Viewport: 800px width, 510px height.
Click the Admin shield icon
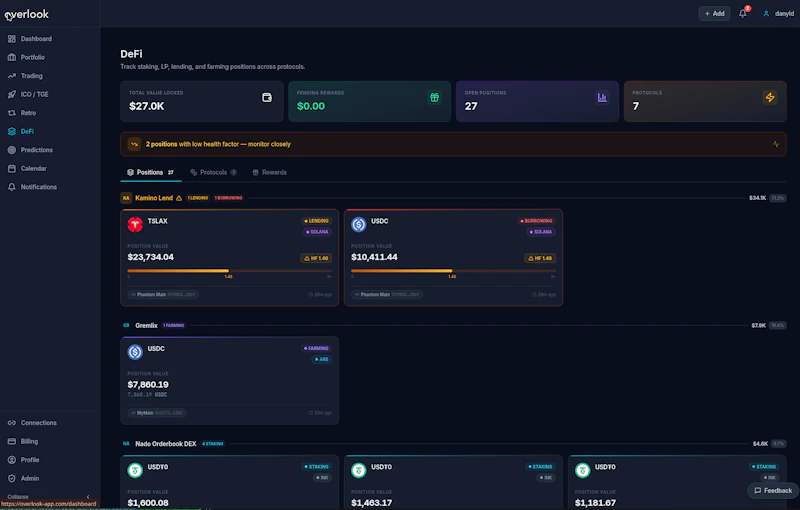12,478
